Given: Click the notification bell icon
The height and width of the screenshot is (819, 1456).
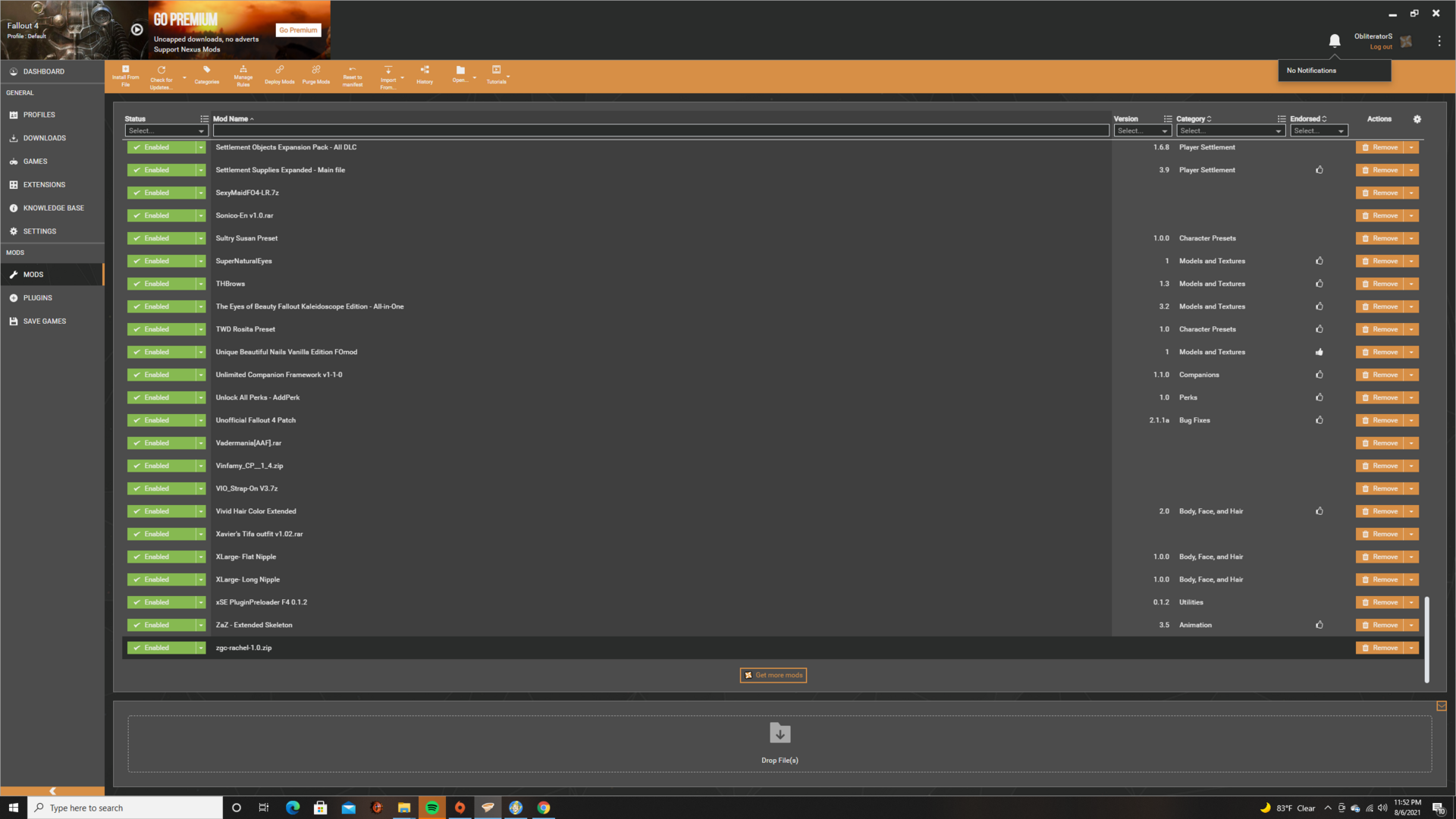Looking at the screenshot, I should pyautogui.click(x=1334, y=40).
